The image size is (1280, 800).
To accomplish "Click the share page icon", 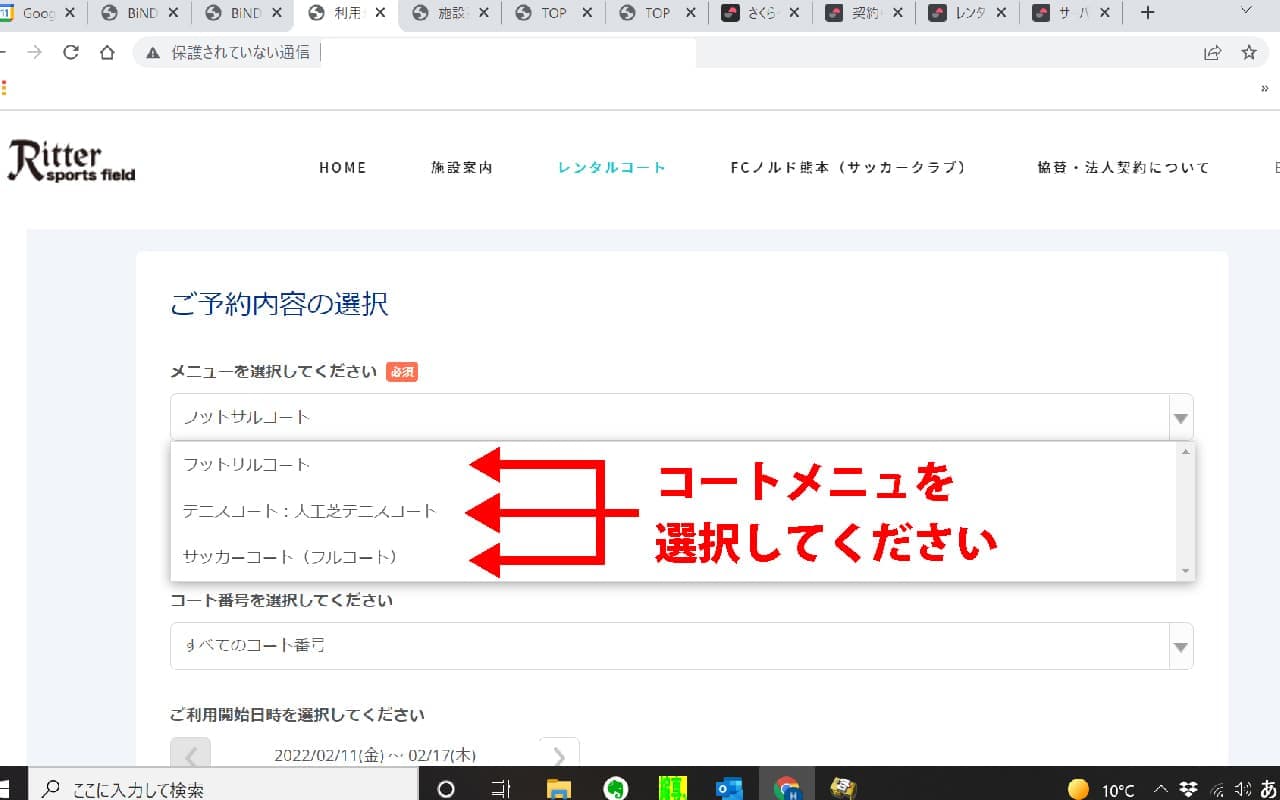I will click(x=1212, y=53).
